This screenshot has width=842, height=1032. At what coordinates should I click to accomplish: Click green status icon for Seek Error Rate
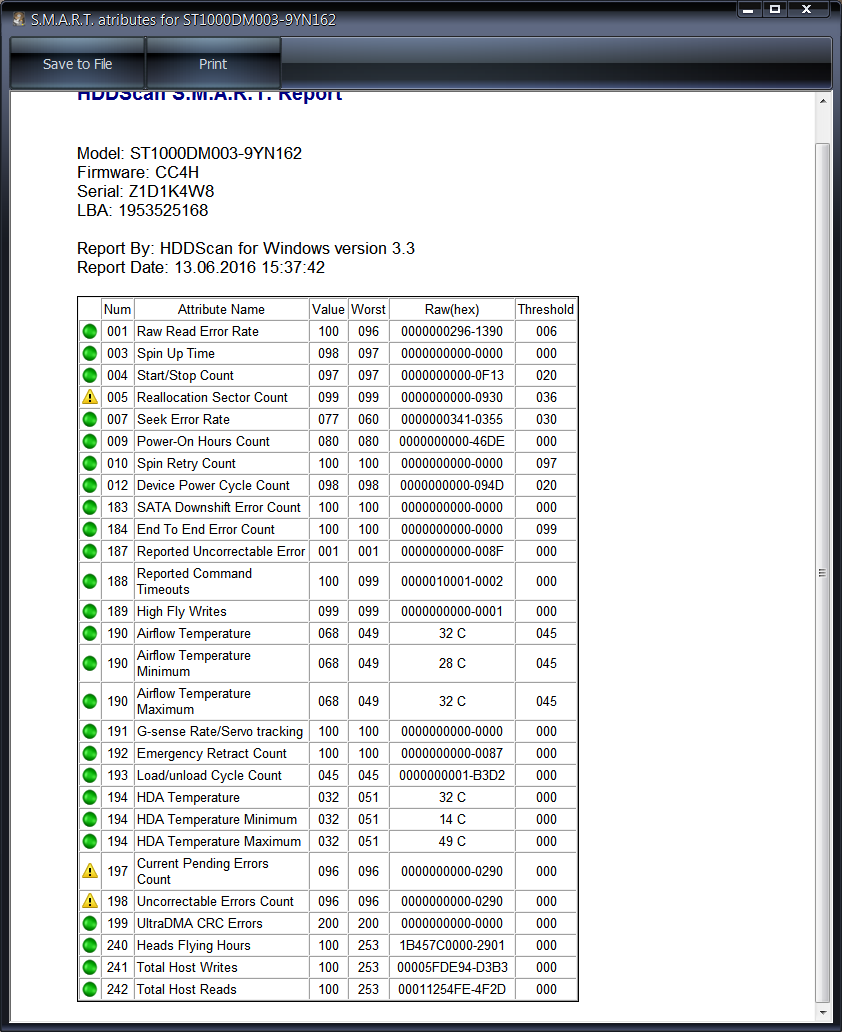(x=90, y=419)
